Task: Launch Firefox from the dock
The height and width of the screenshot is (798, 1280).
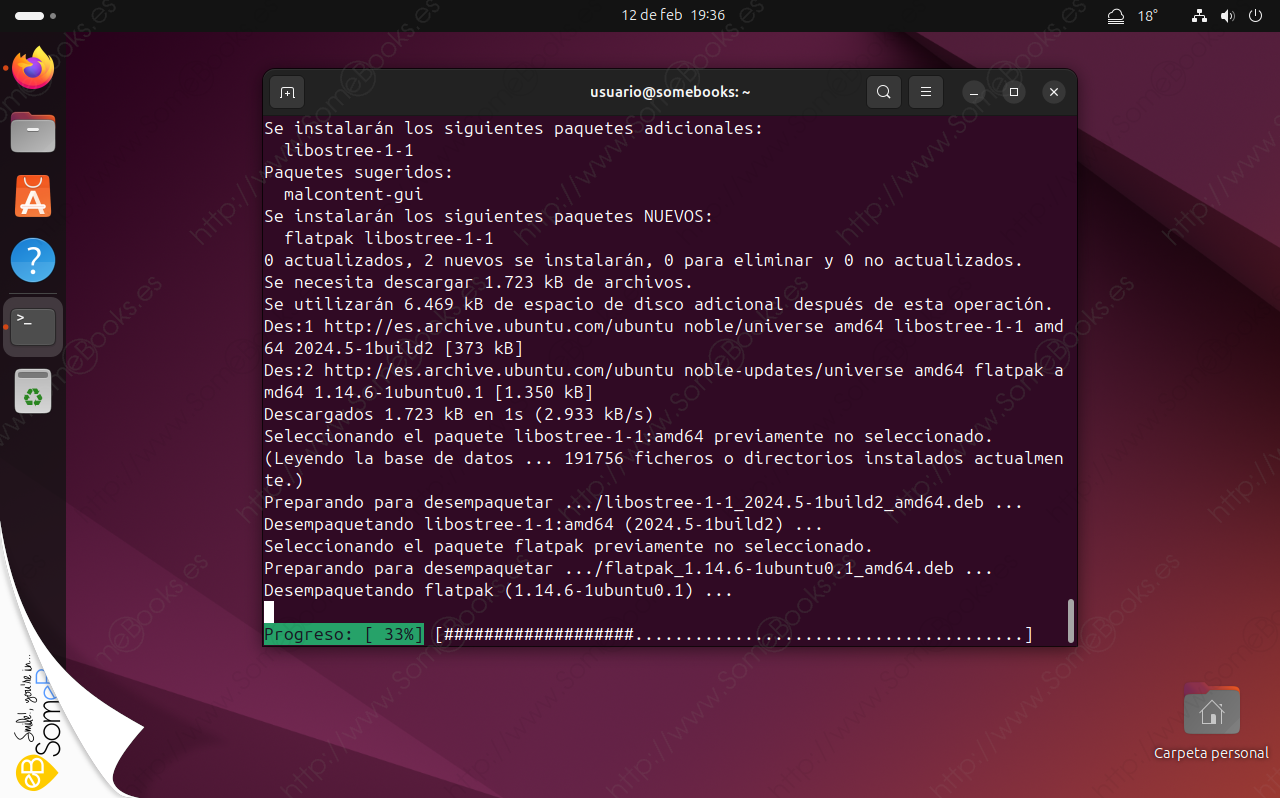Action: point(33,69)
